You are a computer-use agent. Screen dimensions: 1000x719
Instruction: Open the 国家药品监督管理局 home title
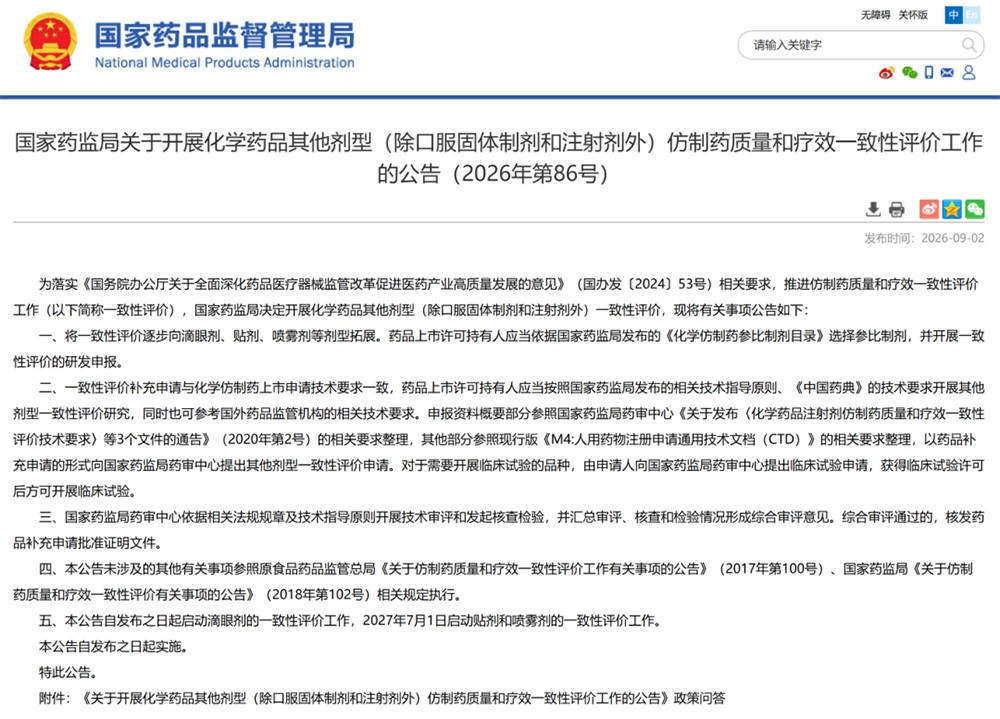pos(224,35)
